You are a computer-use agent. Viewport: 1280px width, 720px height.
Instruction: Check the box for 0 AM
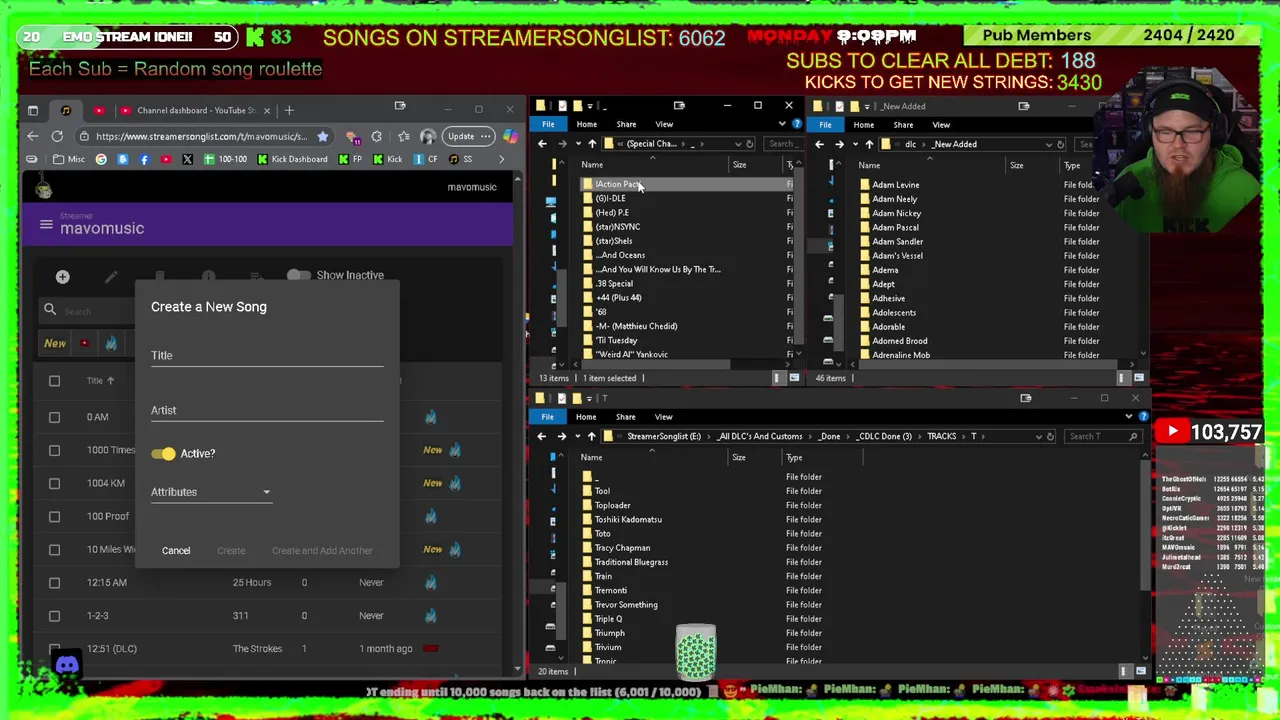click(54, 417)
